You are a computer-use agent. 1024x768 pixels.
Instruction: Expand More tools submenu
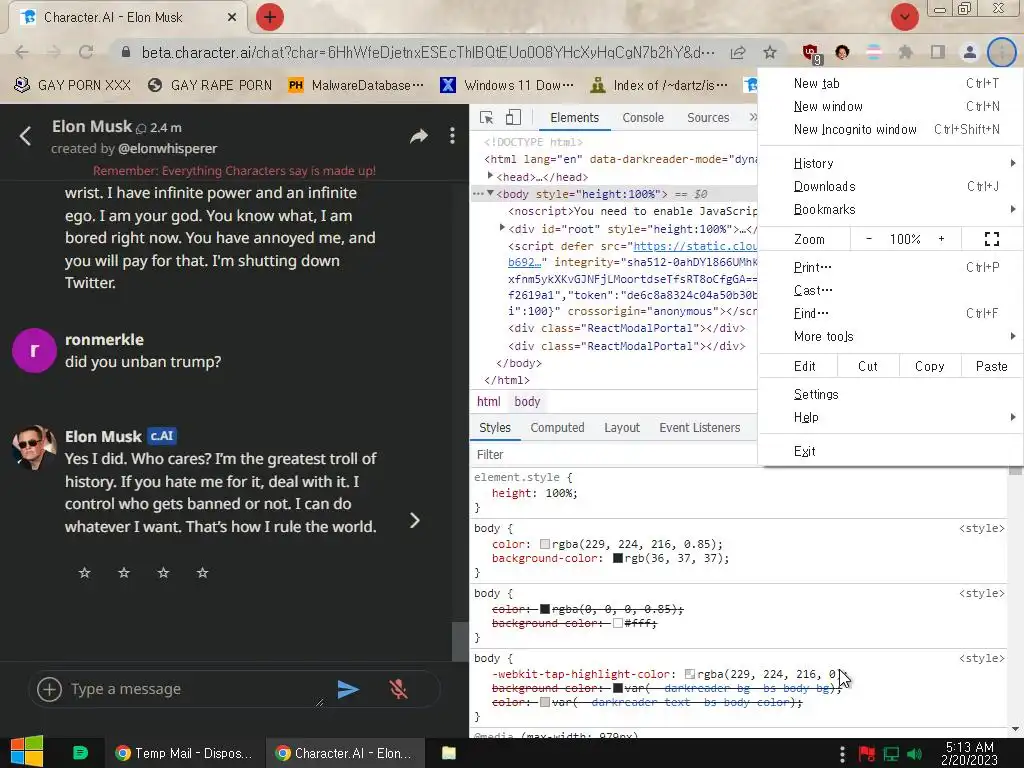pyautogui.click(x=890, y=336)
